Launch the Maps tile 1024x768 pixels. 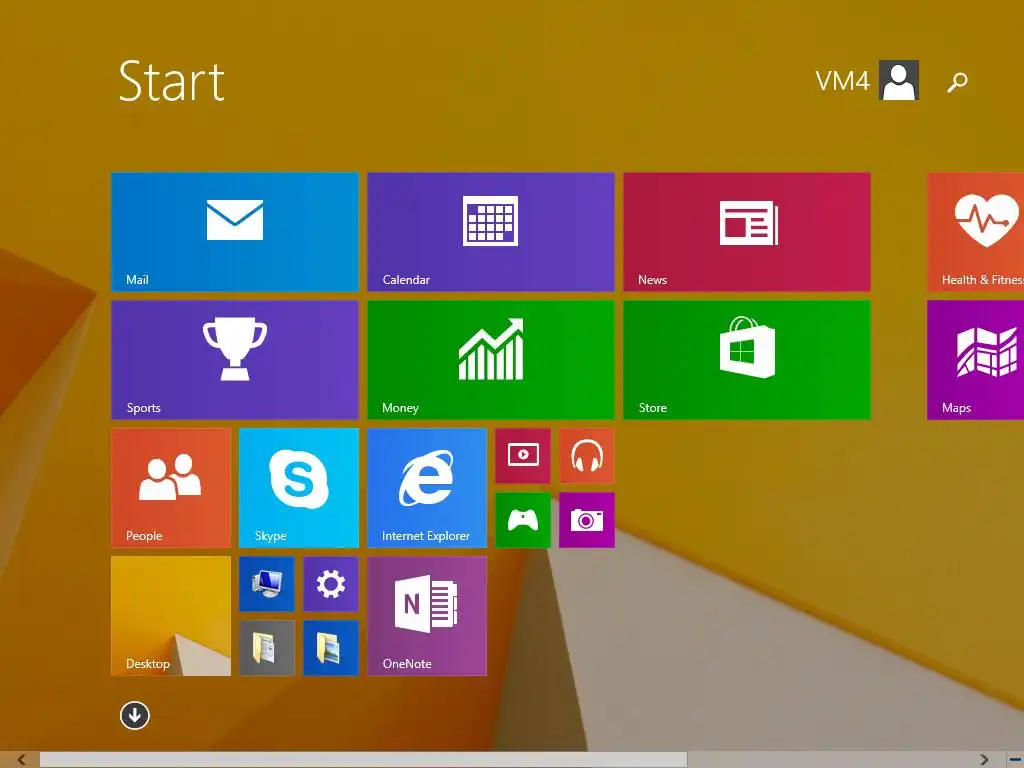(x=976, y=360)
